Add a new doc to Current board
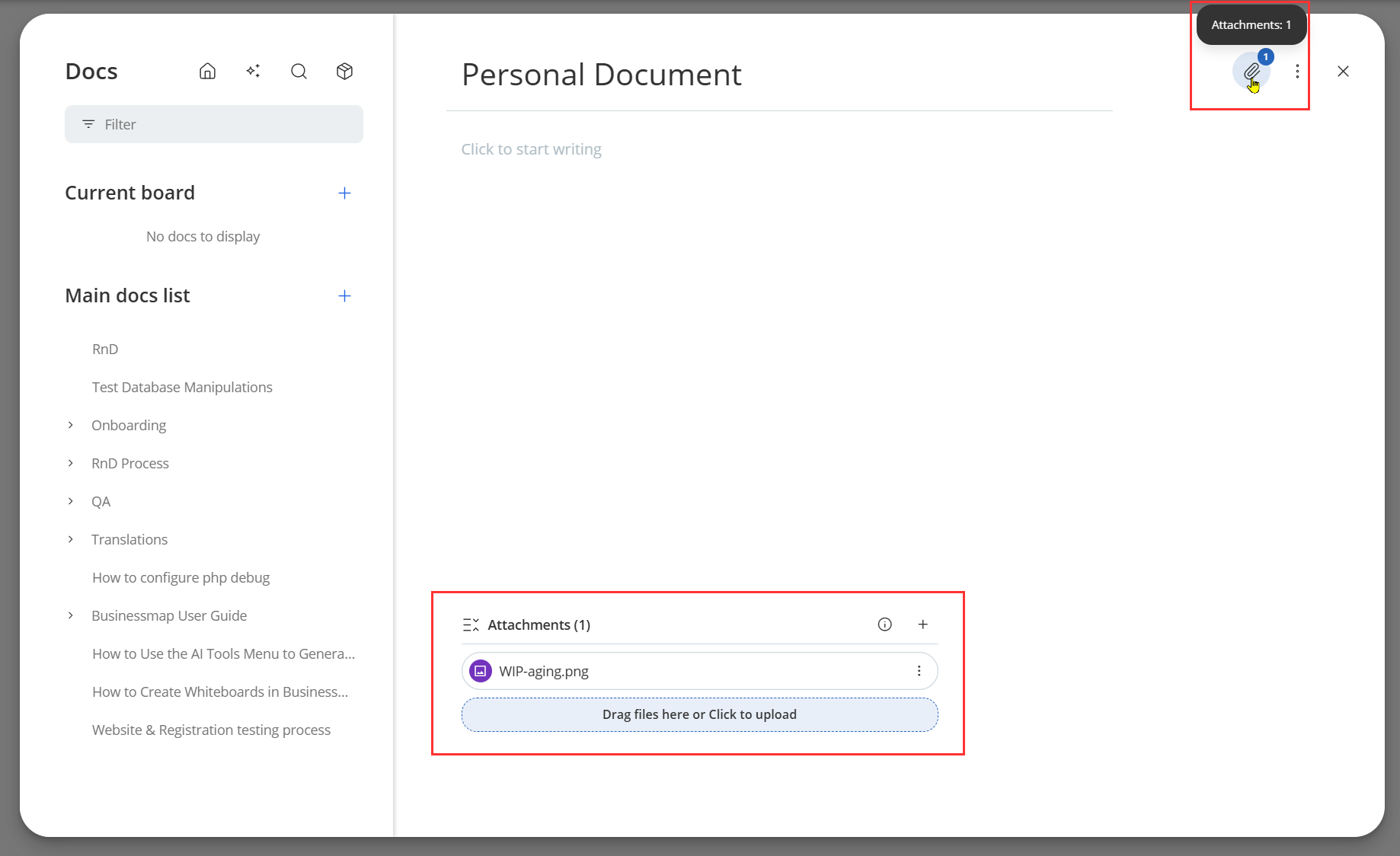1400x856 pixels. [344, 193]
